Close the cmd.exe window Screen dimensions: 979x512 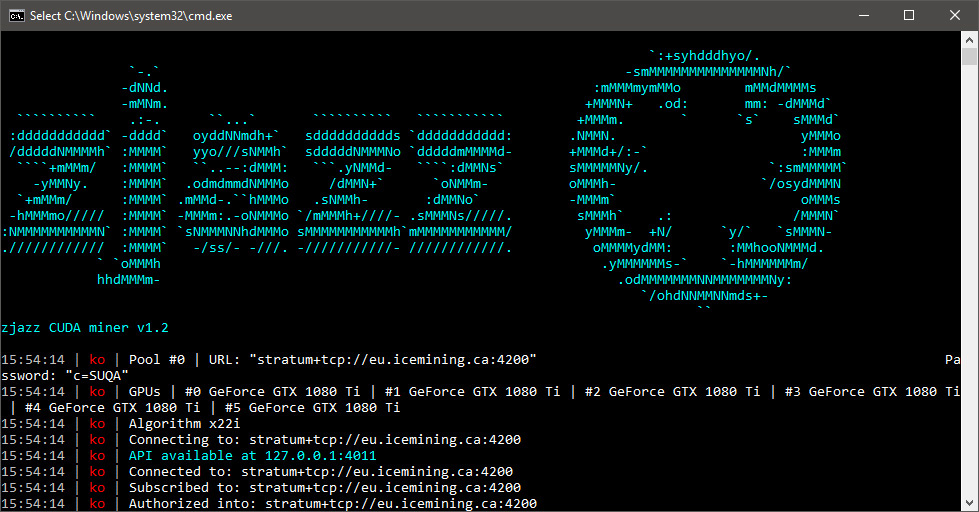click(x=955, y=16)
